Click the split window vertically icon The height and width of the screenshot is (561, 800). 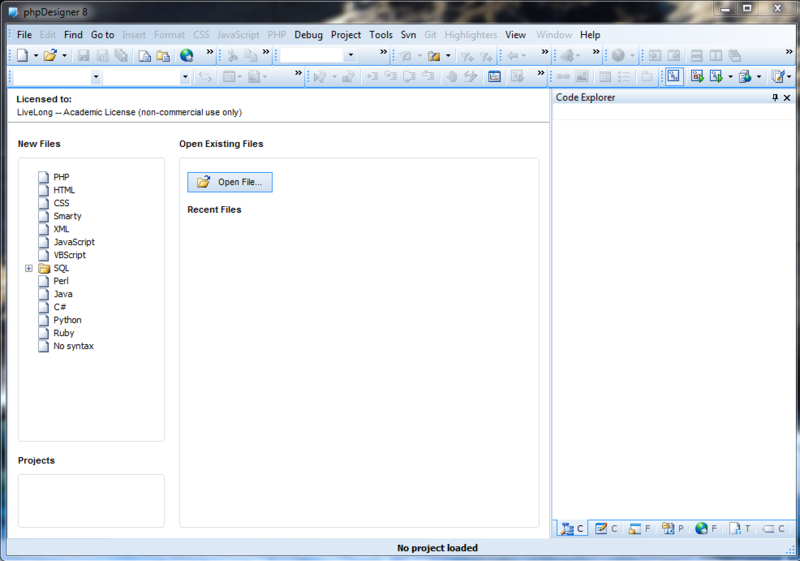point(716,56)
